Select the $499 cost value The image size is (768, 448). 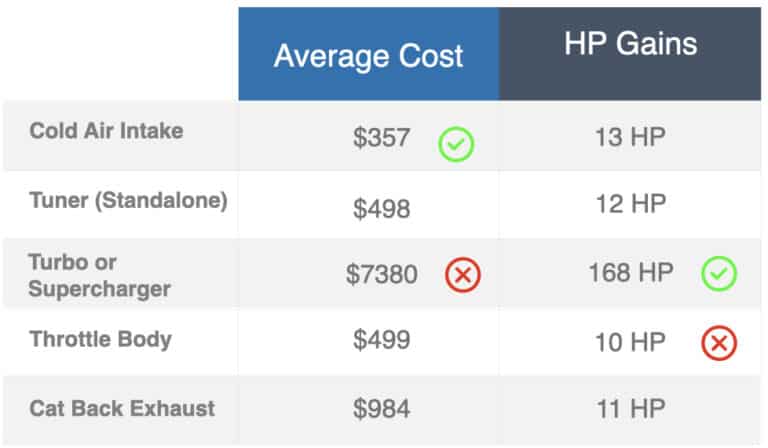click(382, 339)
